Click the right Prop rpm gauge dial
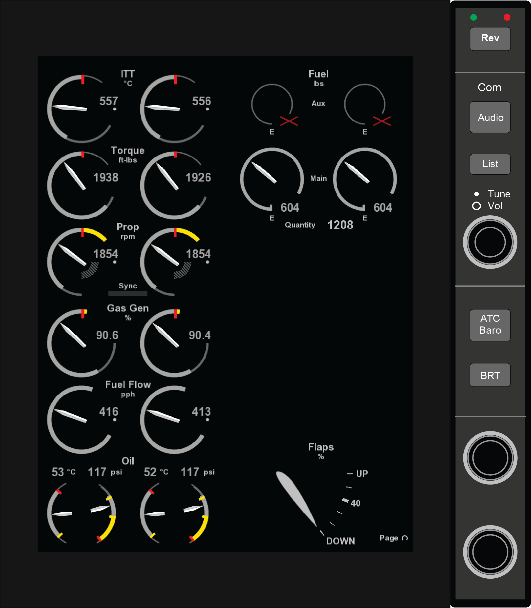Screen dimensions: 531x608 [175, 262]
